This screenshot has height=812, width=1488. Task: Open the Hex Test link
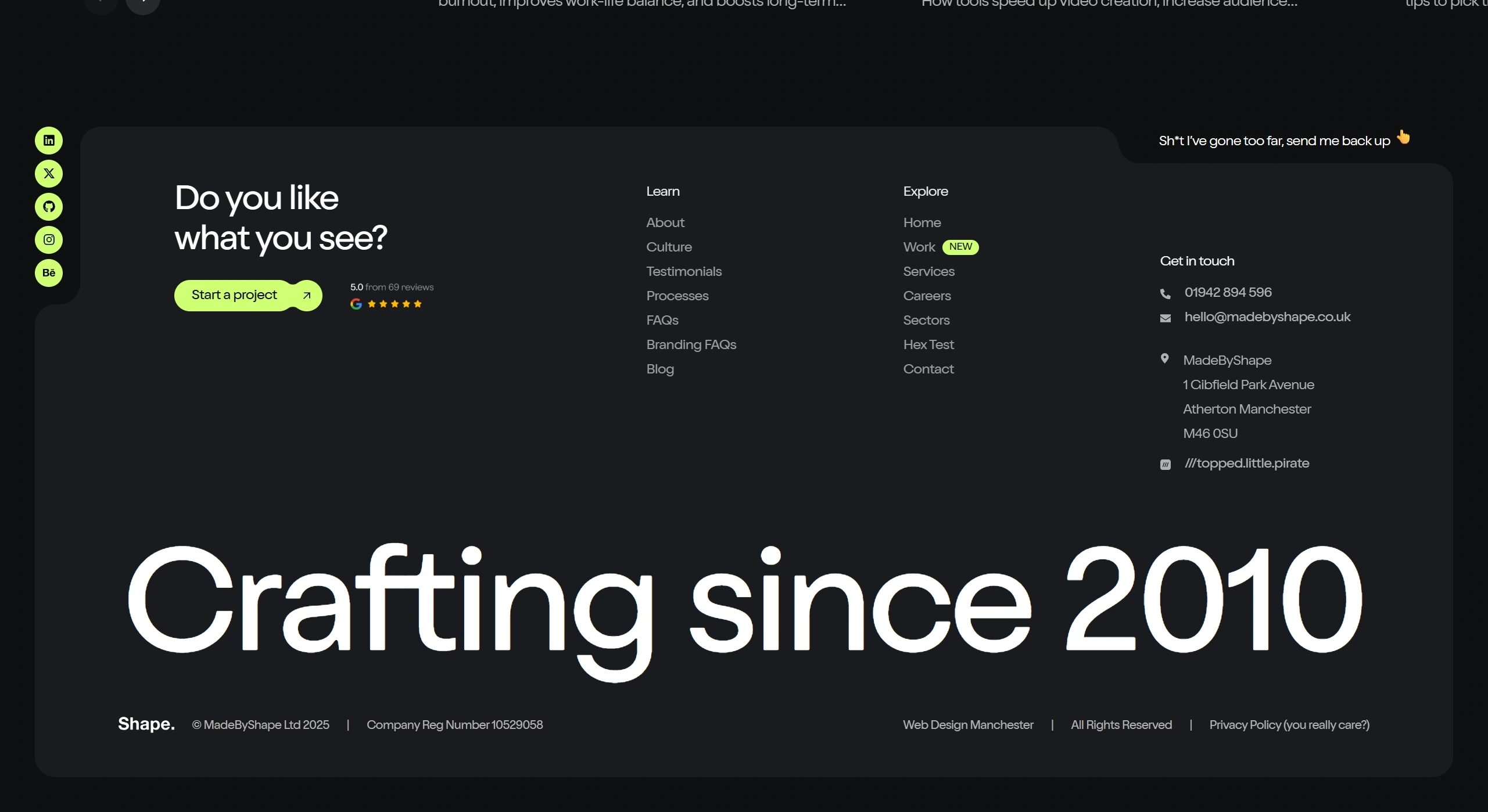point(928,344)
